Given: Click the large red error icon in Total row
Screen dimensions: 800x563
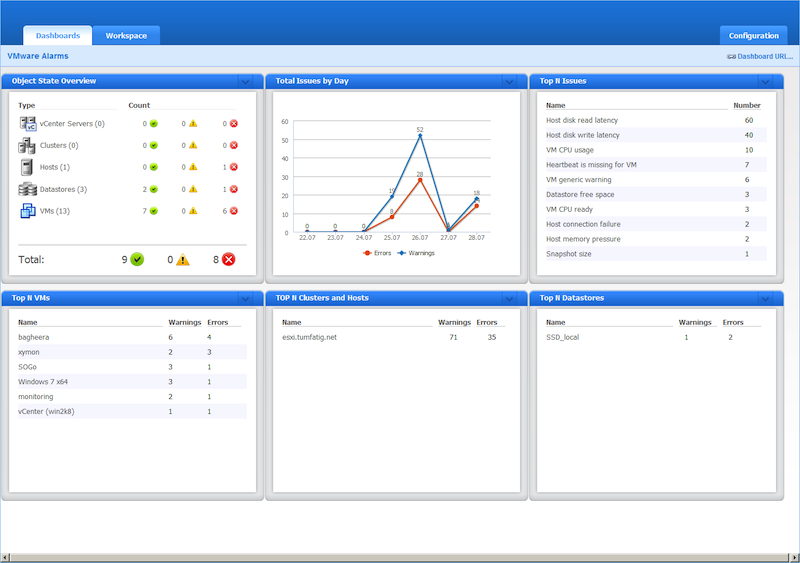Looking at the screenshot, I should coord(229,259).
